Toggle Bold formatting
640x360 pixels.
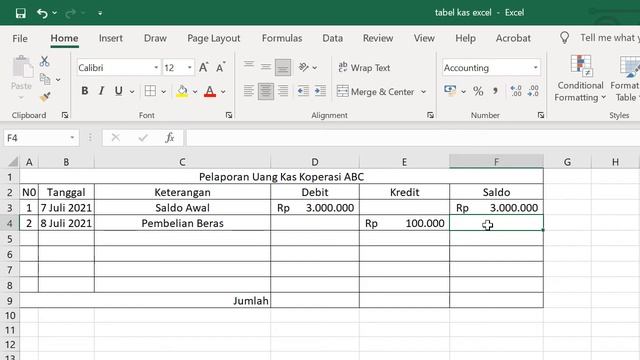(x=84, y=91)
